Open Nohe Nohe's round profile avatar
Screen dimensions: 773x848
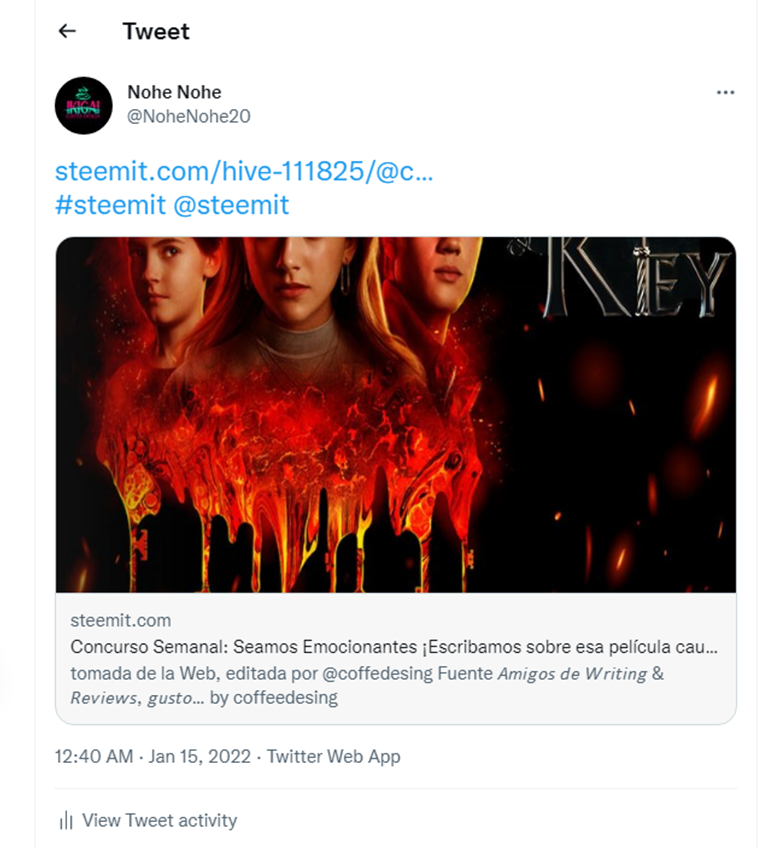coord(83,105)
